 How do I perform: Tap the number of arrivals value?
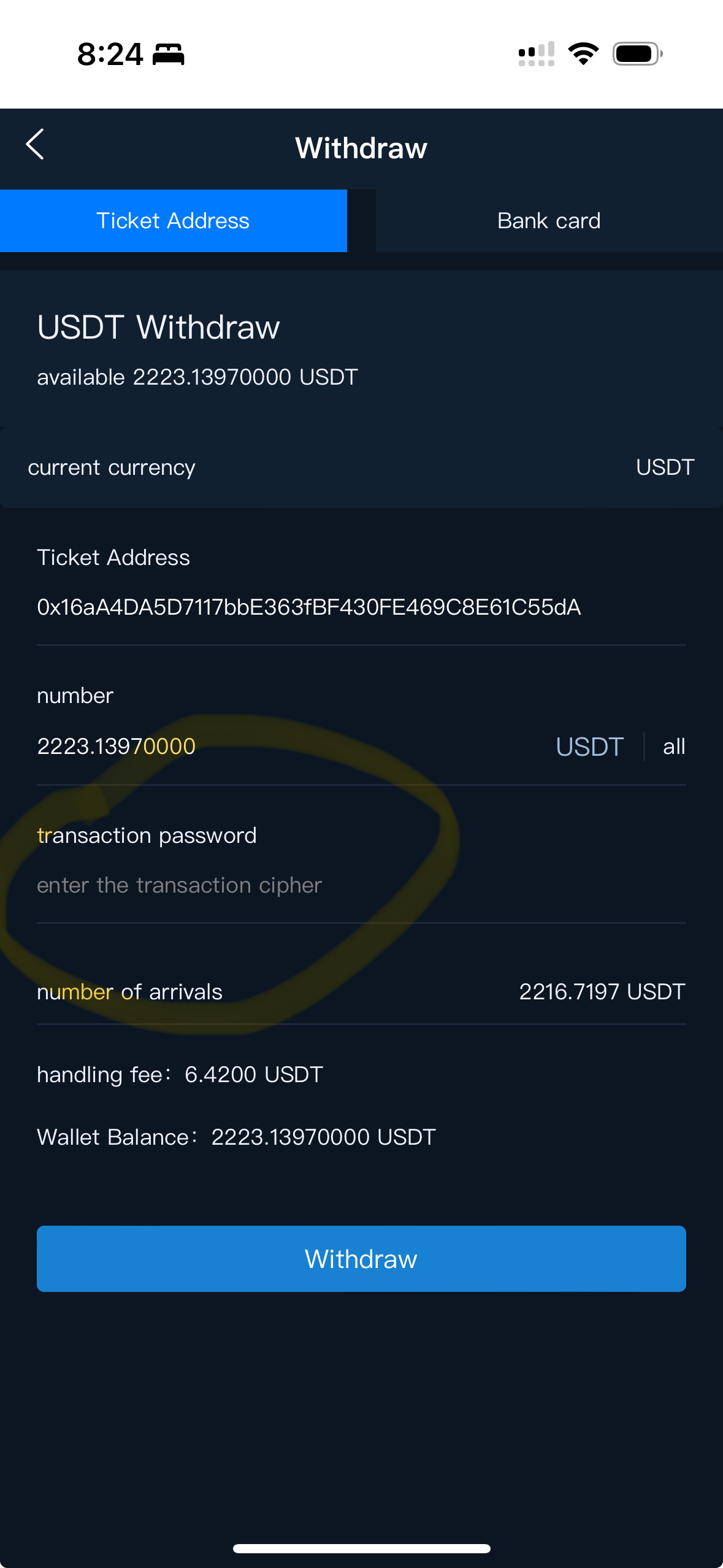(x=602, y=991)
